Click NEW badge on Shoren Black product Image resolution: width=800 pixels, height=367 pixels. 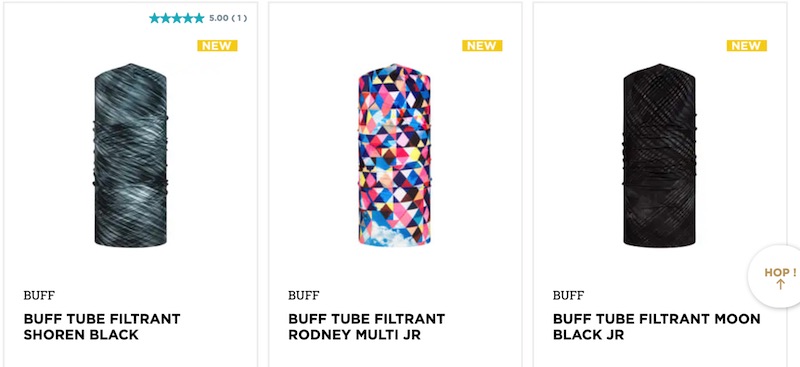[x=217, y=46]
